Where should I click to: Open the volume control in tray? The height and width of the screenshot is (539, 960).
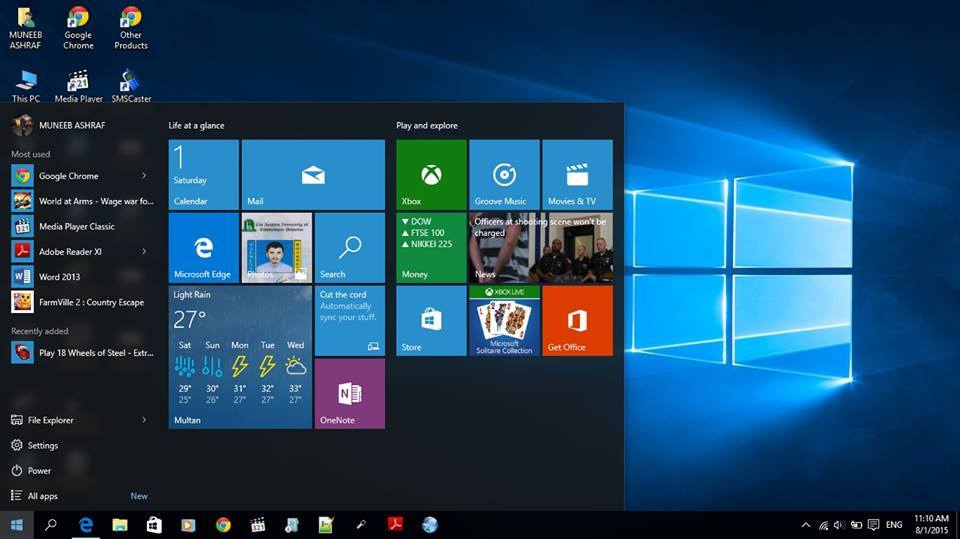coord(839,525)
